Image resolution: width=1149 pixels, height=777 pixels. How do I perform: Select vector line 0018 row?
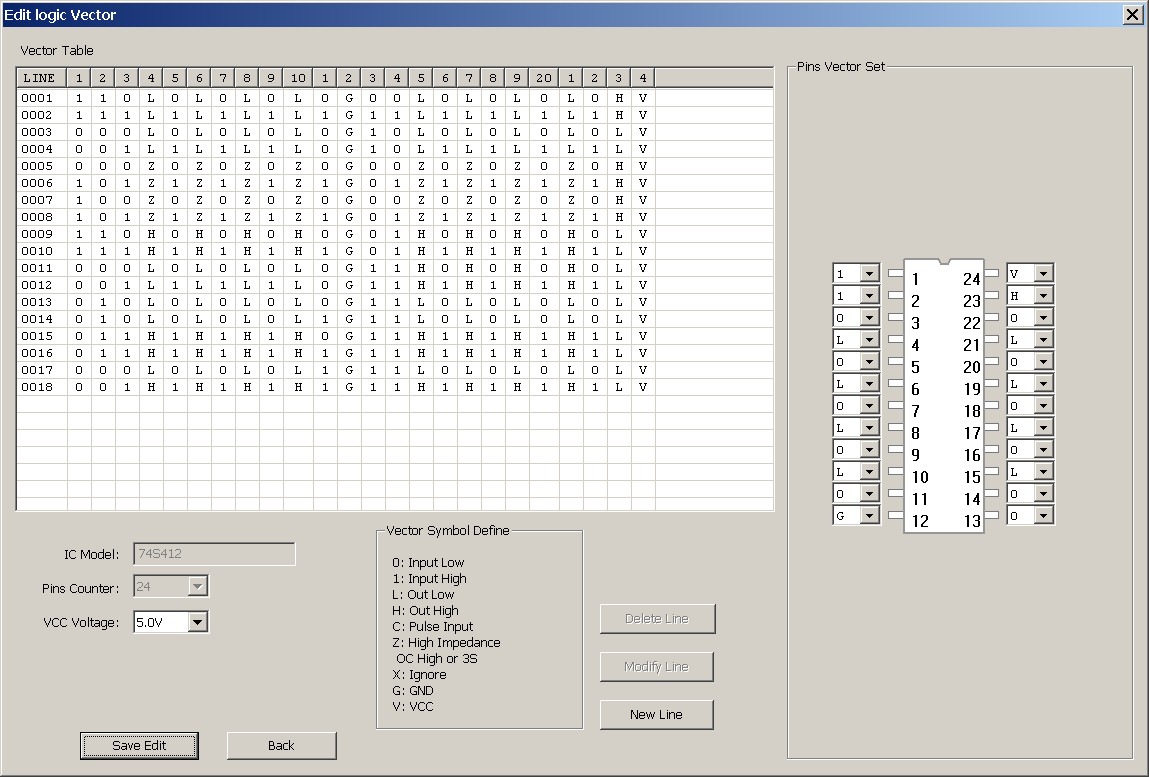[x=38, y=387]
